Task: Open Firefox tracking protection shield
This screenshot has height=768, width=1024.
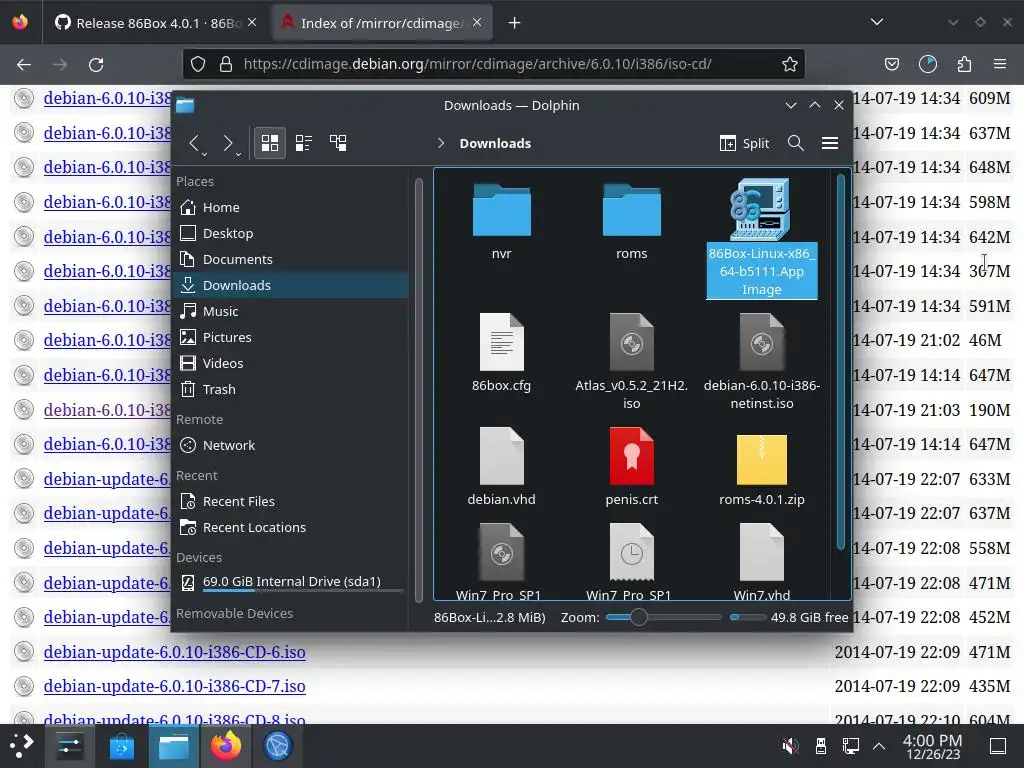Action: (x=198, y=64)
